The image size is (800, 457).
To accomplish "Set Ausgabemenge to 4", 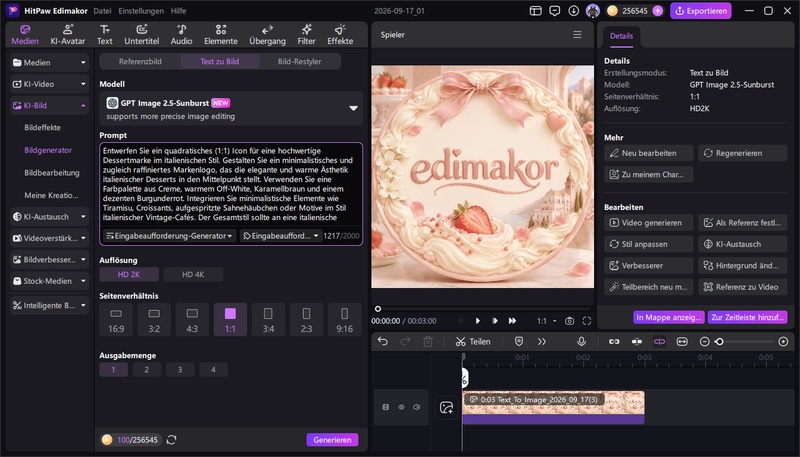I will pos(213,370).
